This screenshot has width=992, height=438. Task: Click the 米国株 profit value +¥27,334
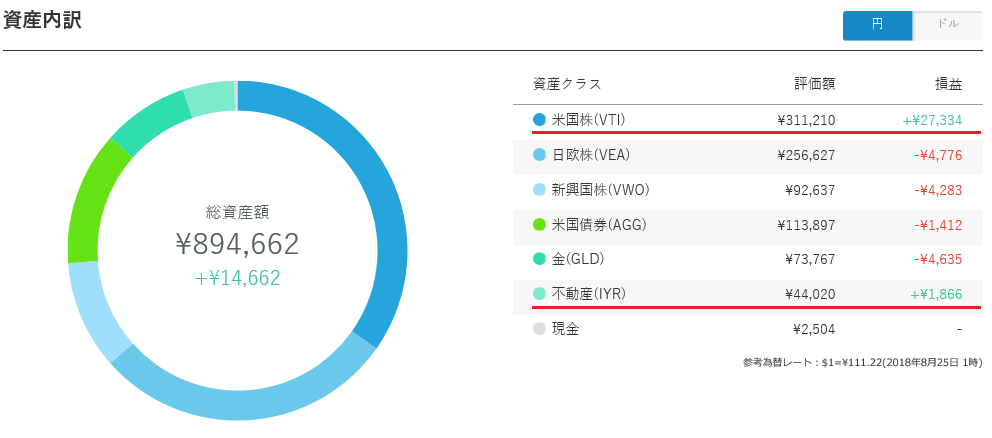pyautogui.click(x=932, y=120)
